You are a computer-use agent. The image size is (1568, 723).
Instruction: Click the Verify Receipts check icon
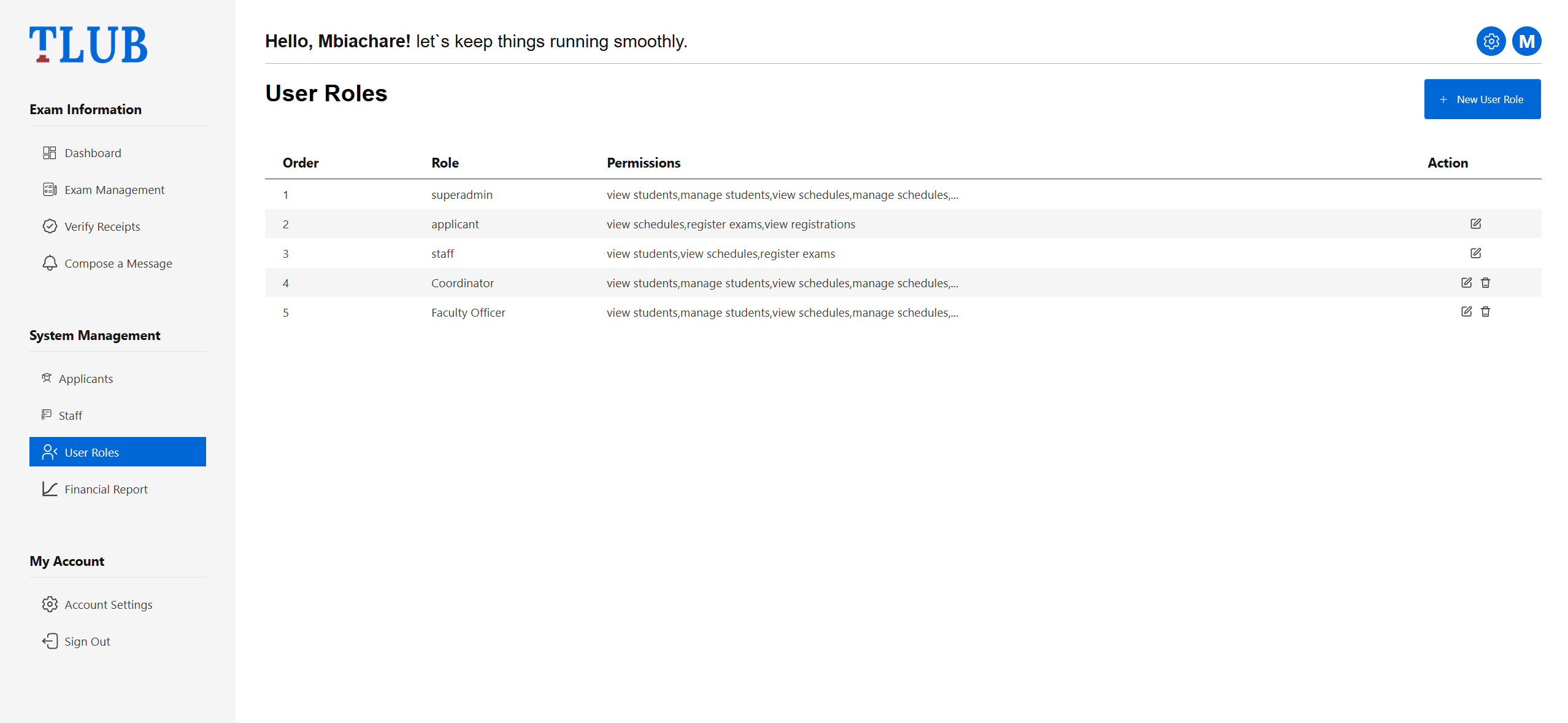pos(50,226)
